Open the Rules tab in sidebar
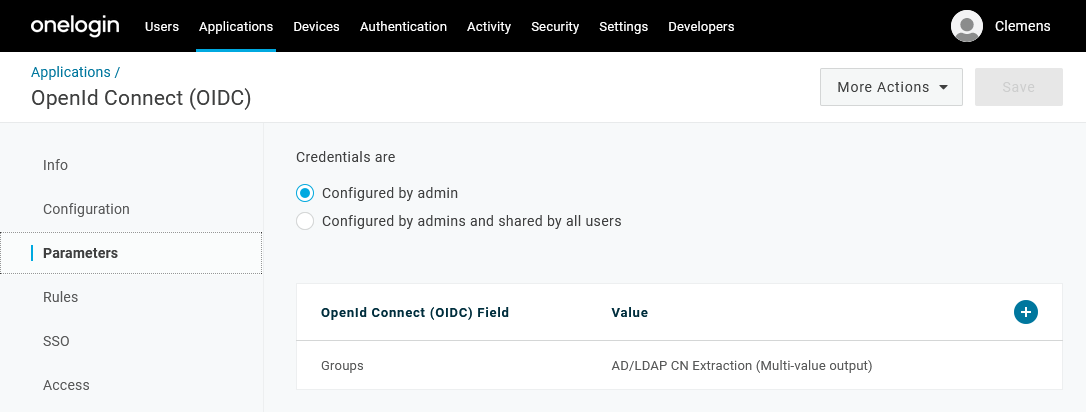Screen dimensions: 1086x412 [60, 297]
